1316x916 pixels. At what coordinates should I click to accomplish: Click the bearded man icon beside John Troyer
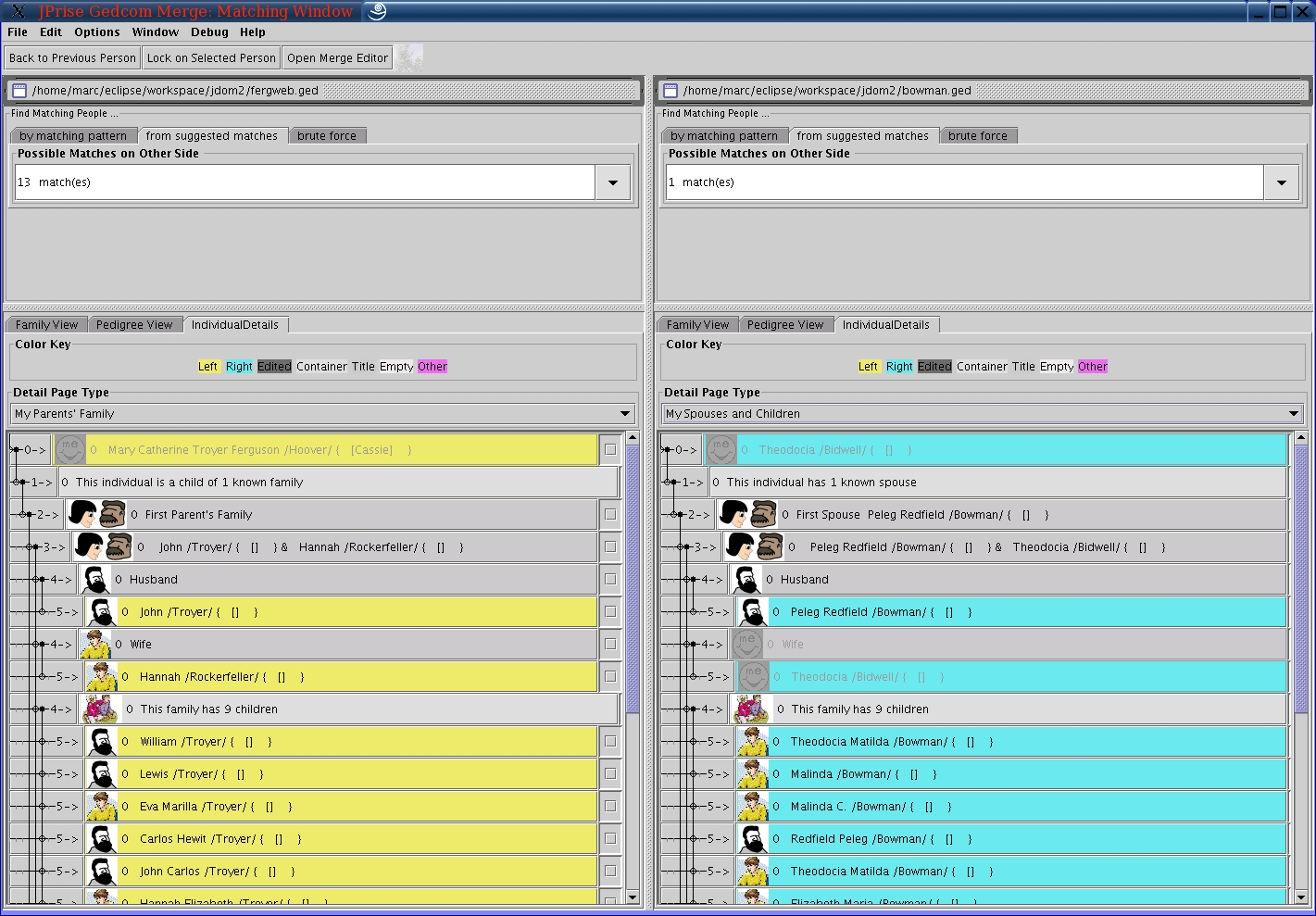(102, 612)
